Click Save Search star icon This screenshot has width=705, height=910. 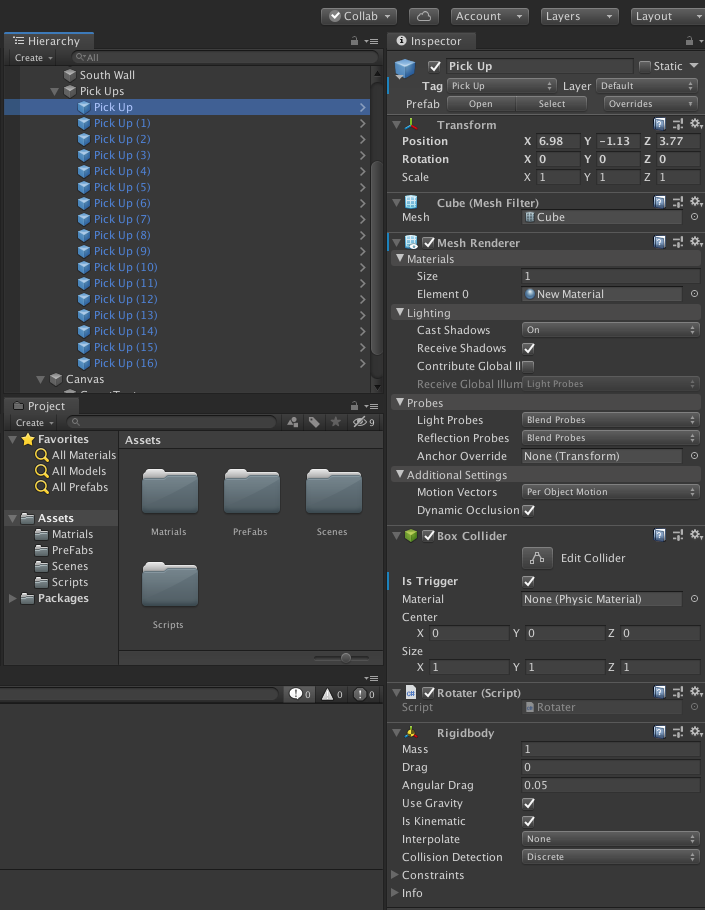coord(335,422)
